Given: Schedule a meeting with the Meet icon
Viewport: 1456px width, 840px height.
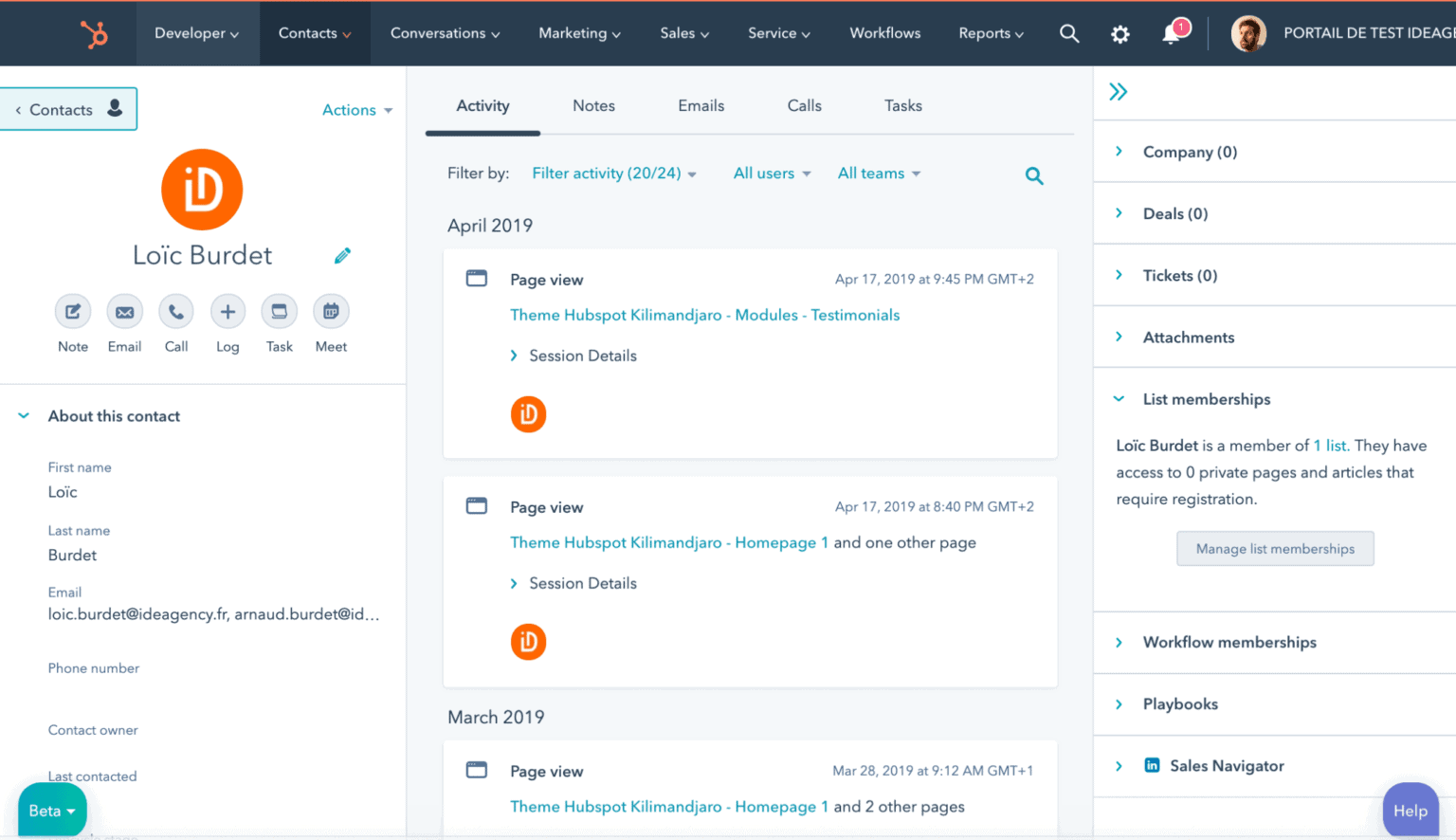Looking at the screenshot, I should 331,312.
